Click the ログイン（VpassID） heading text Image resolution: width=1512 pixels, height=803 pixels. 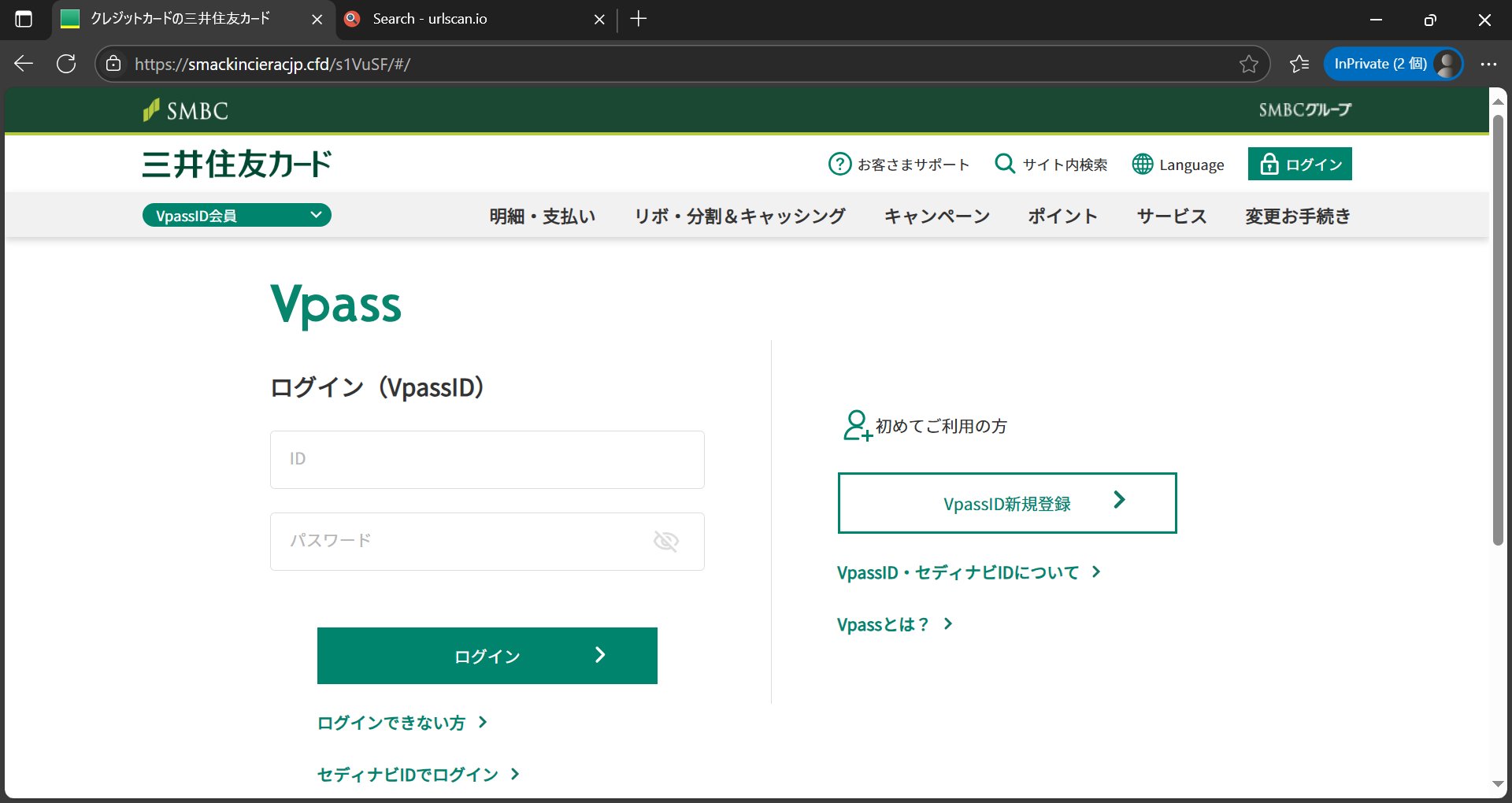(377, 387)
